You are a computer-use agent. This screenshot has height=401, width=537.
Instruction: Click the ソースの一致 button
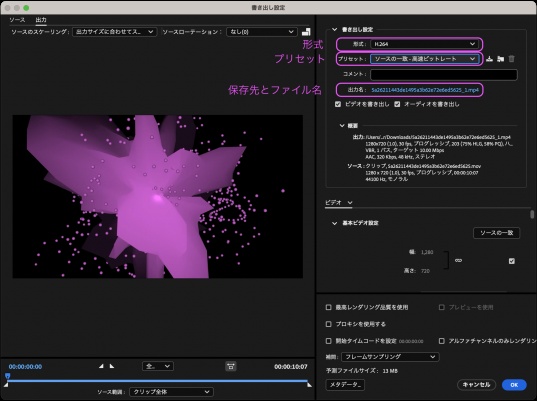click(496, 233)
